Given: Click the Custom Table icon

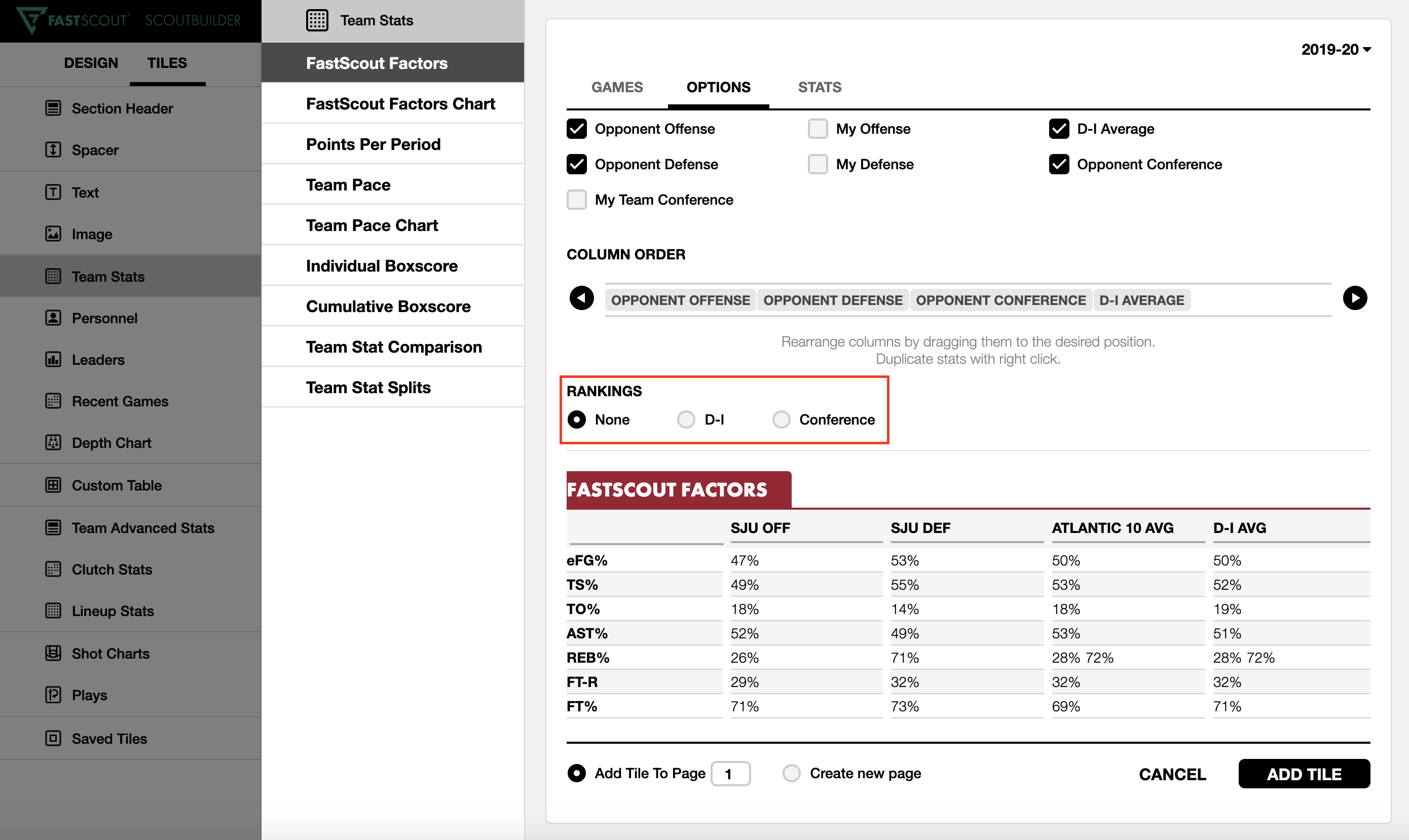Looking at the screenshot, I should point(53,485).
